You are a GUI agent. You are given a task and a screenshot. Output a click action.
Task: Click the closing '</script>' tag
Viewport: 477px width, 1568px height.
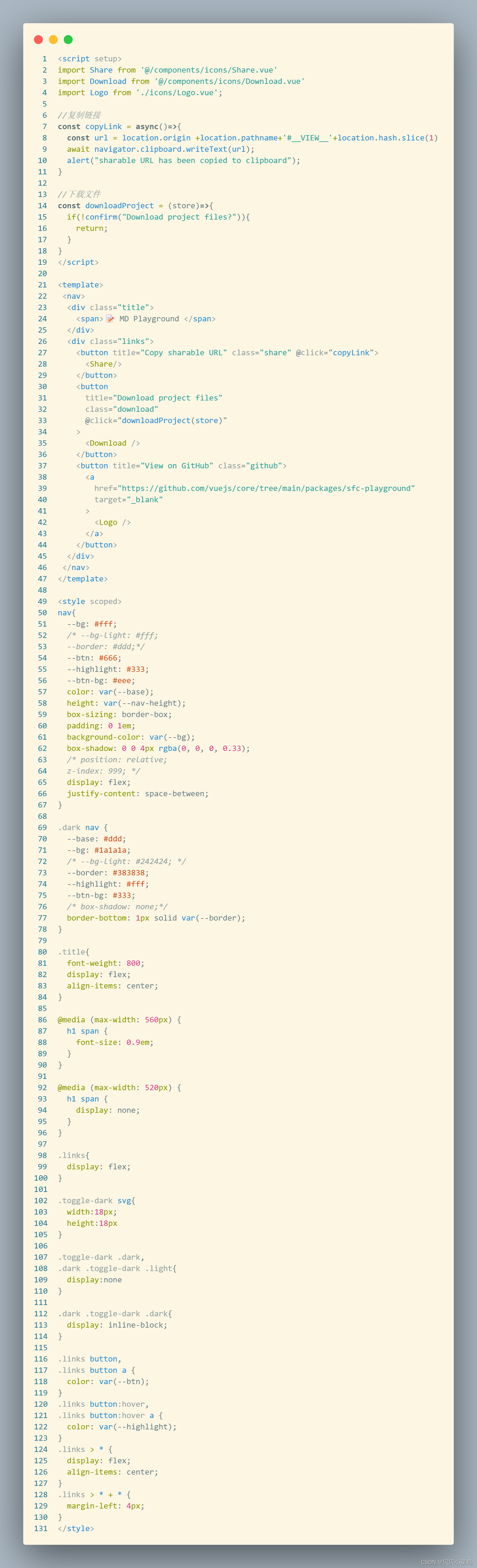(x=78, y=262)
